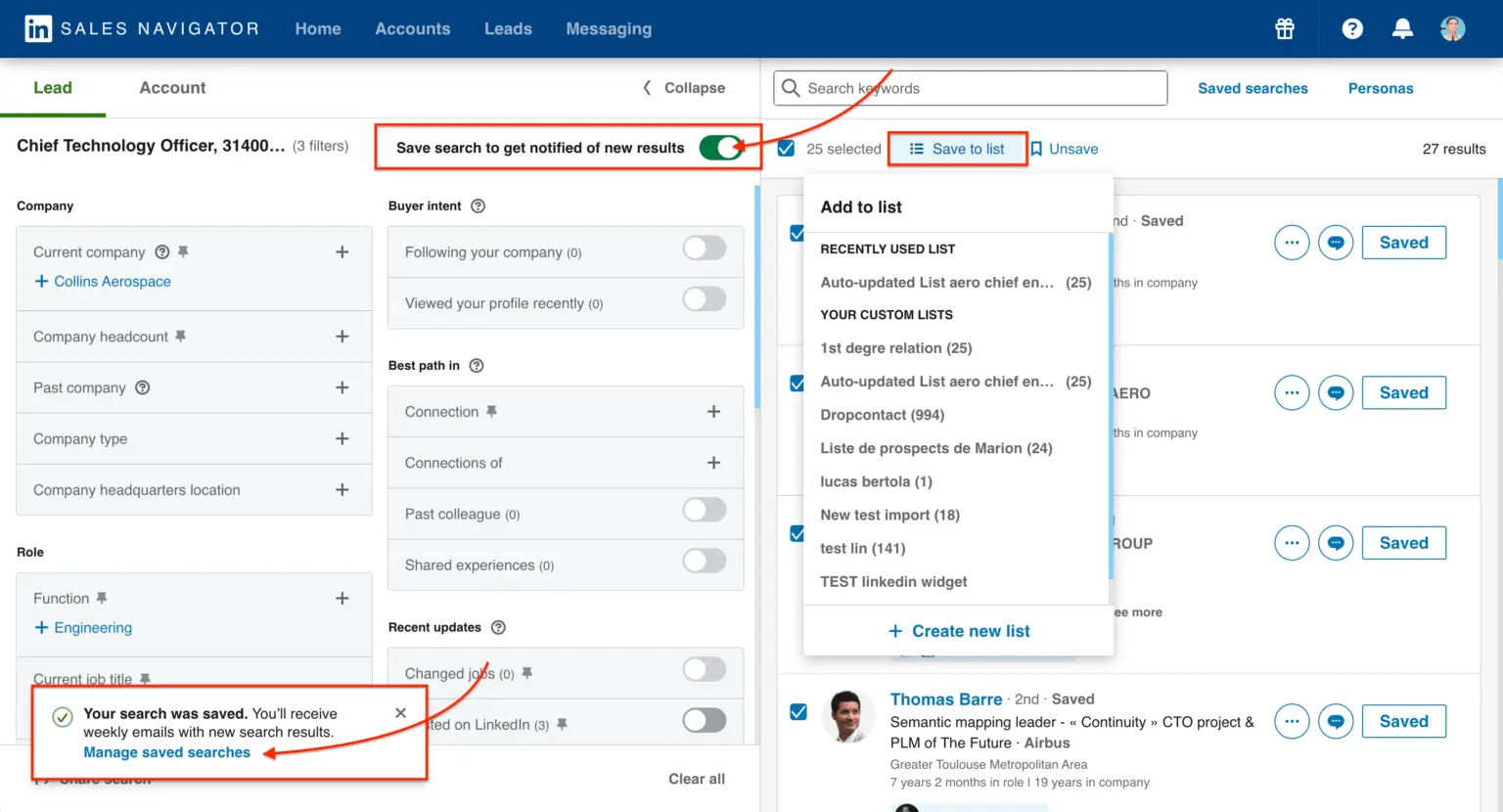Toggle Past colleague filter
The width and height of the screenshot is (1503, 812).
pyautogui.click(x=705, y=510)
